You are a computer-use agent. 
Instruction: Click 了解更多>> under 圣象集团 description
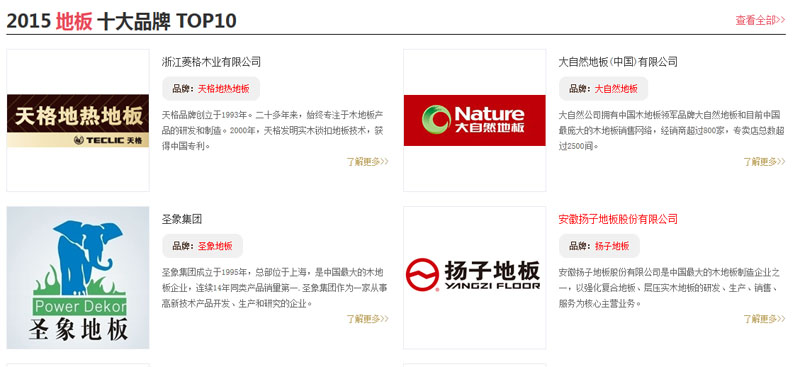tap(367, 319)
